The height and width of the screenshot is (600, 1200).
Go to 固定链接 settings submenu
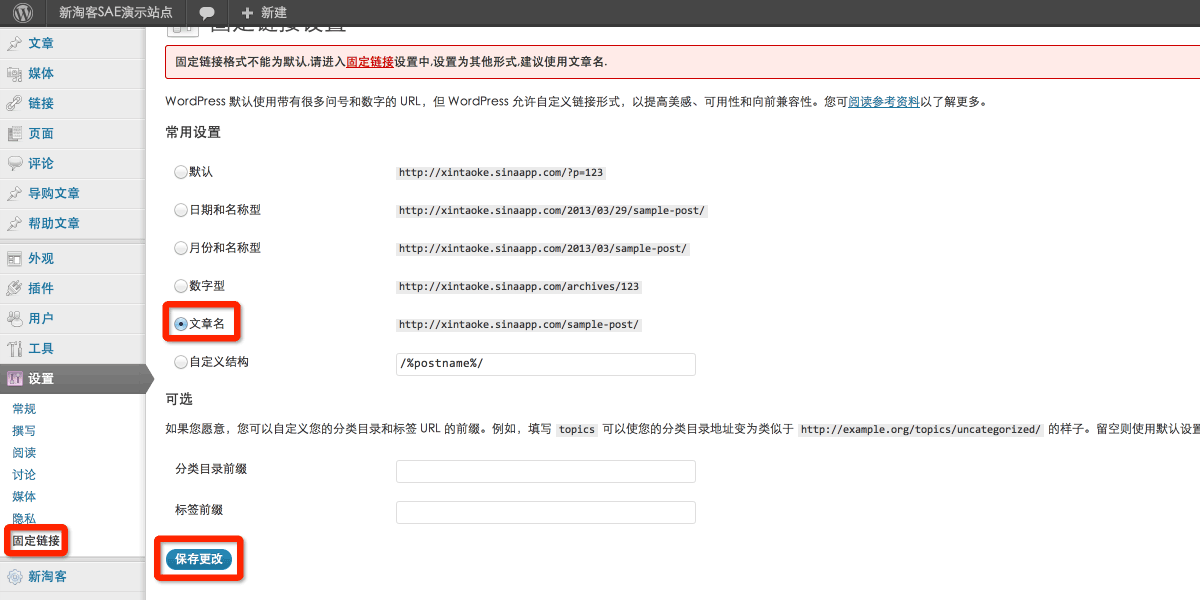tap(36, 541)
